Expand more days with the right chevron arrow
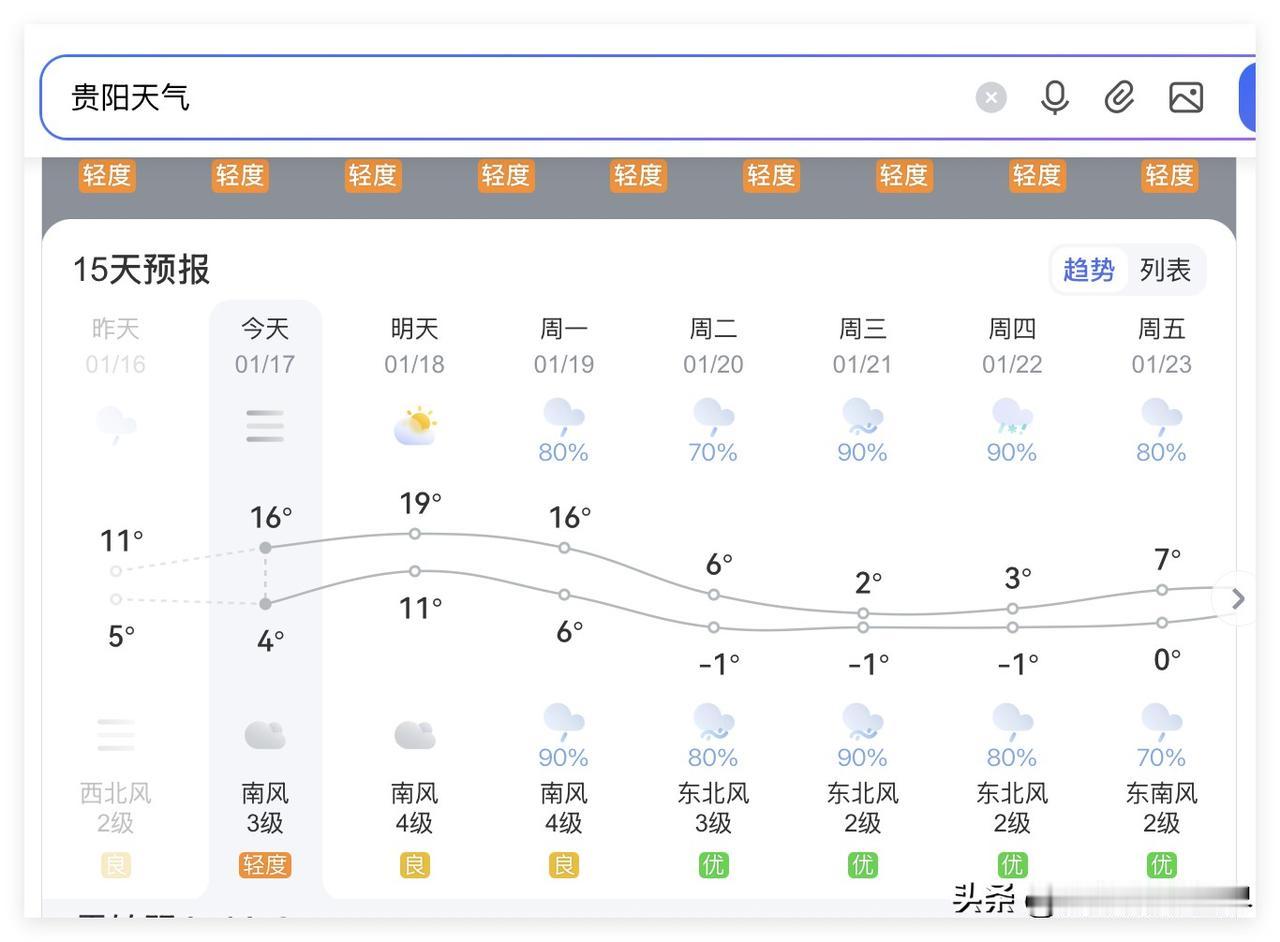The image size is (1280, 942). coord(1237,598)
